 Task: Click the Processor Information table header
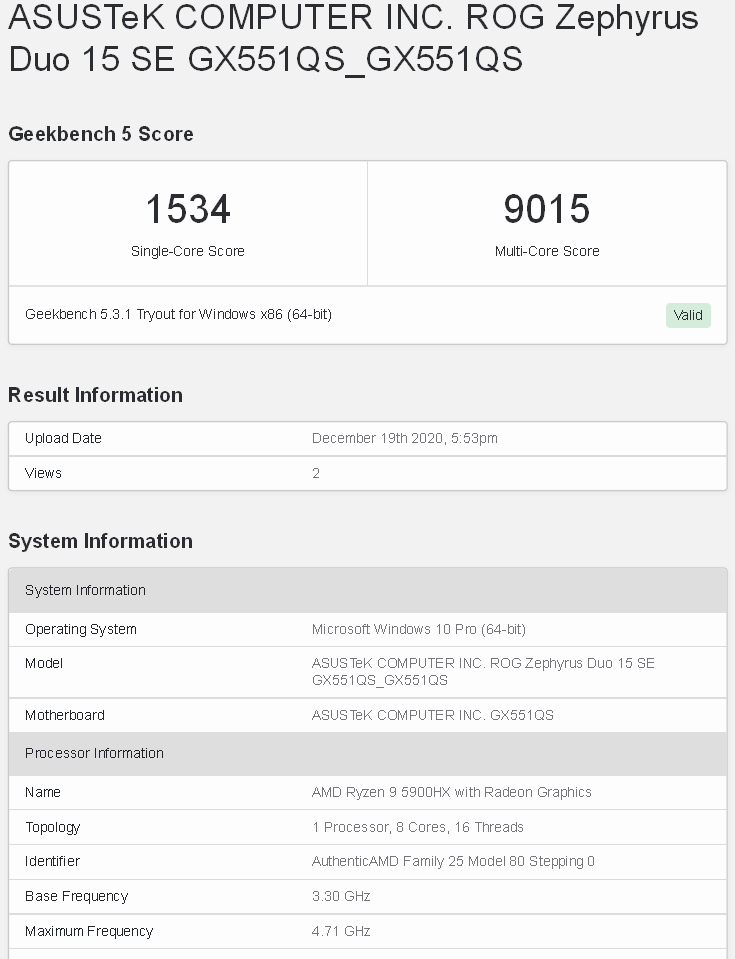point(368,754)
